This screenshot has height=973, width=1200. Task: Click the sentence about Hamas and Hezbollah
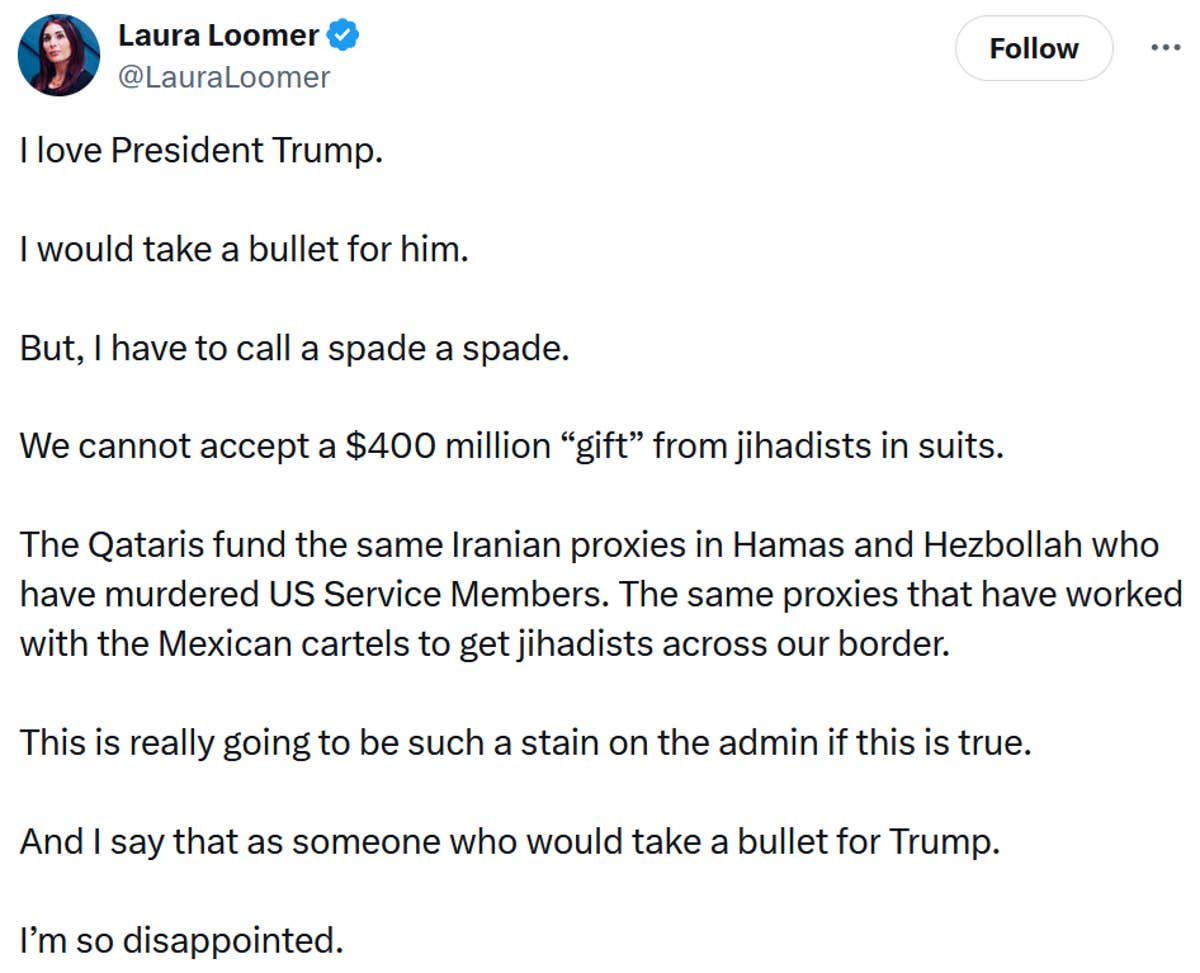coord(590,544)
